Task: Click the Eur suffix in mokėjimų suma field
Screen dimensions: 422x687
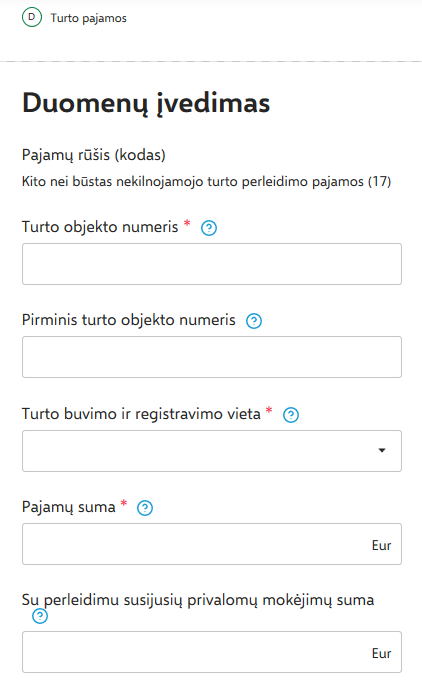Action: (x=381, y=653)
